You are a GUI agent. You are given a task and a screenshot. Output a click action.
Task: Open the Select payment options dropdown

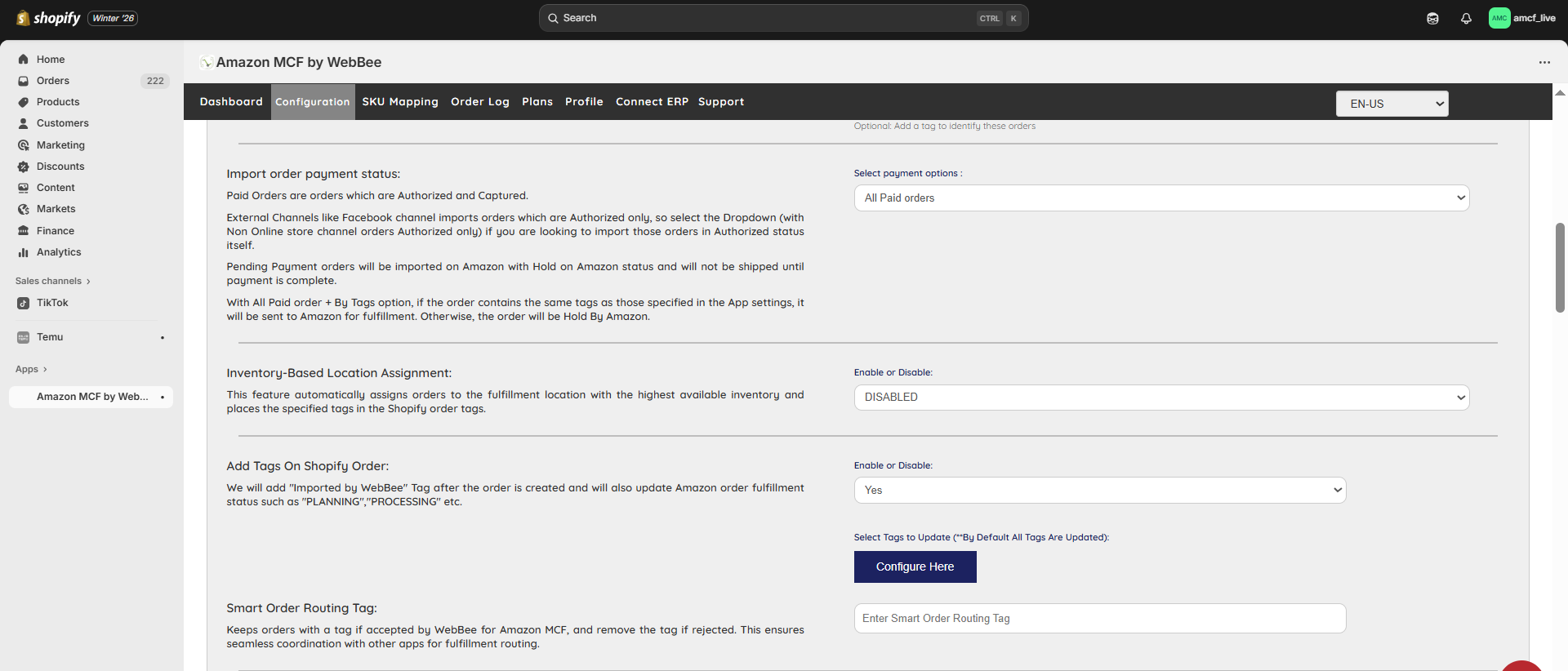(x=1160, y=198)
